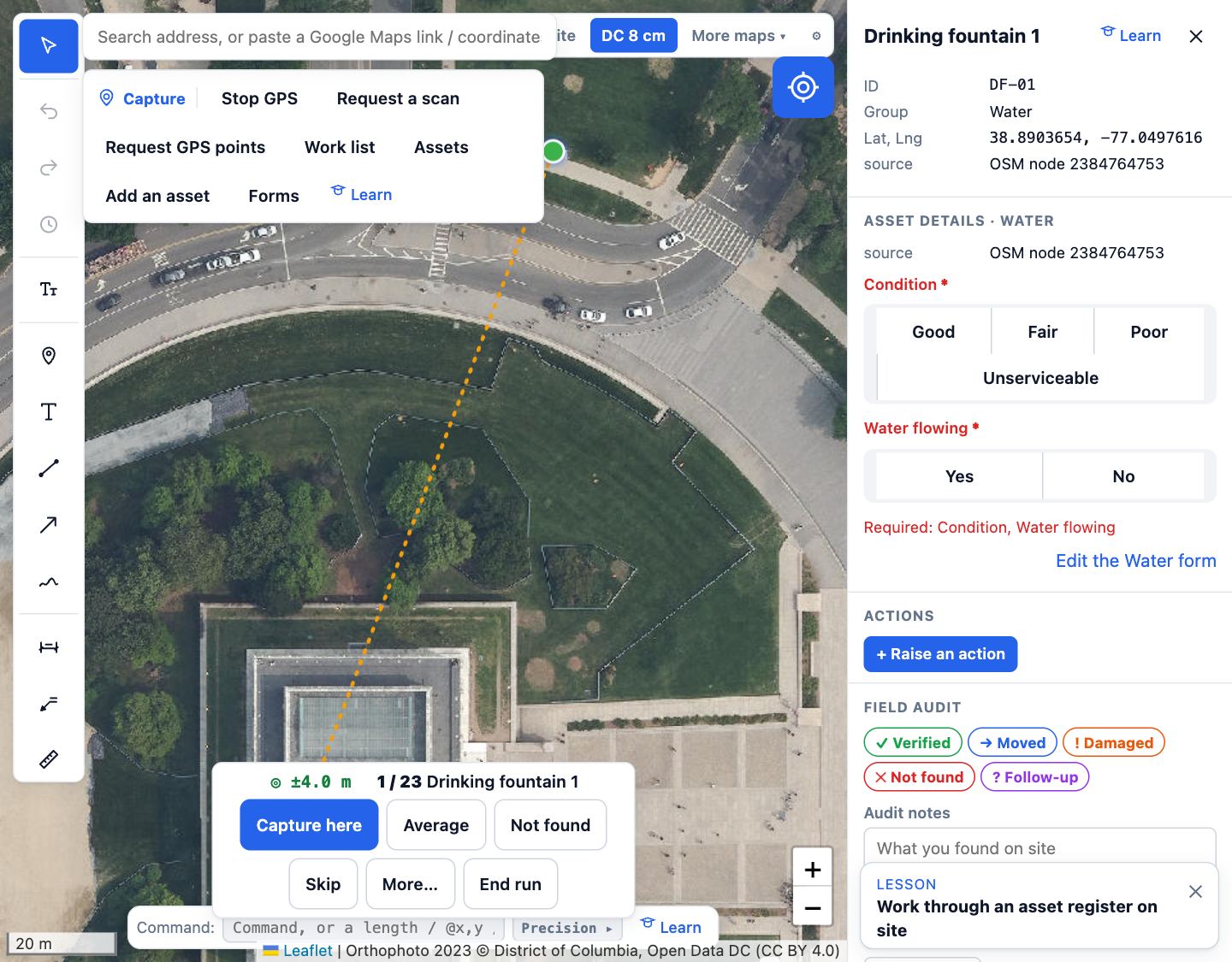The image size is (1232, 962).
Task: Focus the address search field
Action: click(319, 37)
